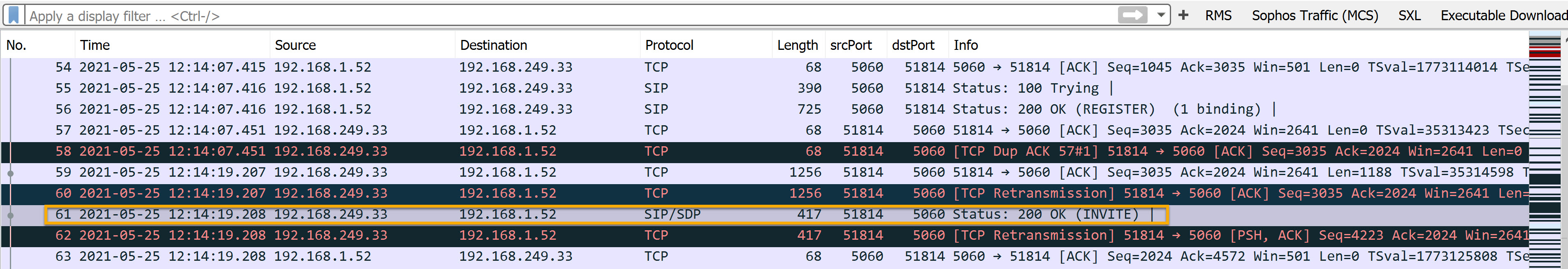Sort packets by the Destination column
This screenshot has width=1568, height=269.
click(x=493, y=44)
